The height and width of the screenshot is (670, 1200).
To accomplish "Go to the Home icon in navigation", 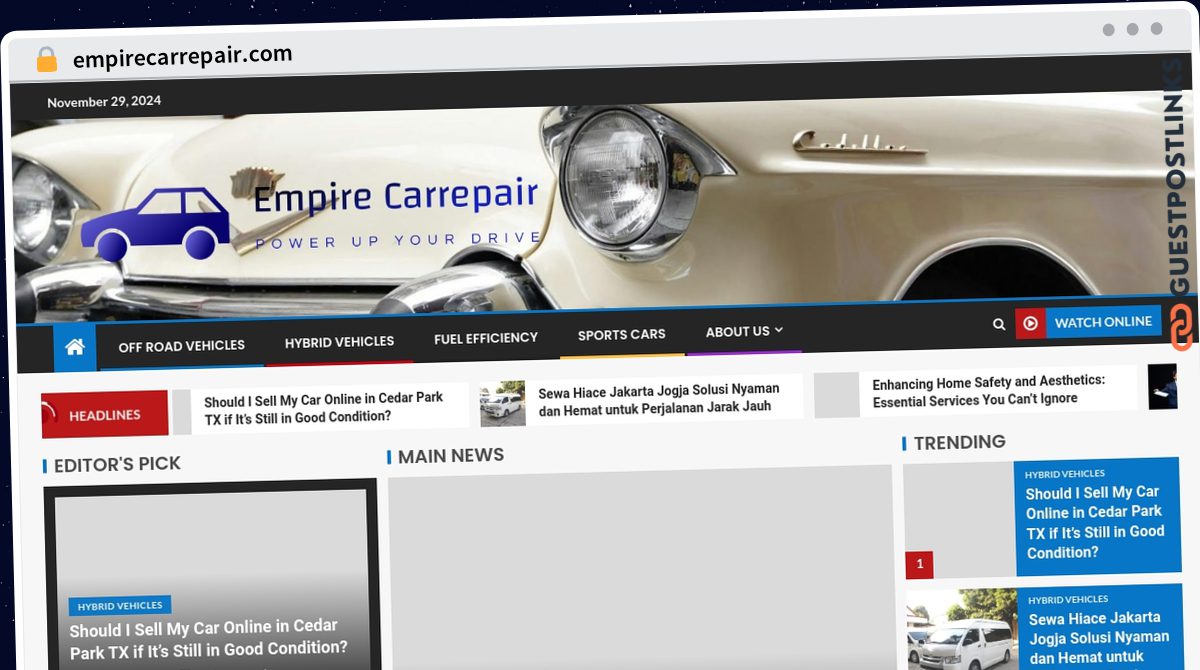I will pyautogui.click(x=75, y=348).
